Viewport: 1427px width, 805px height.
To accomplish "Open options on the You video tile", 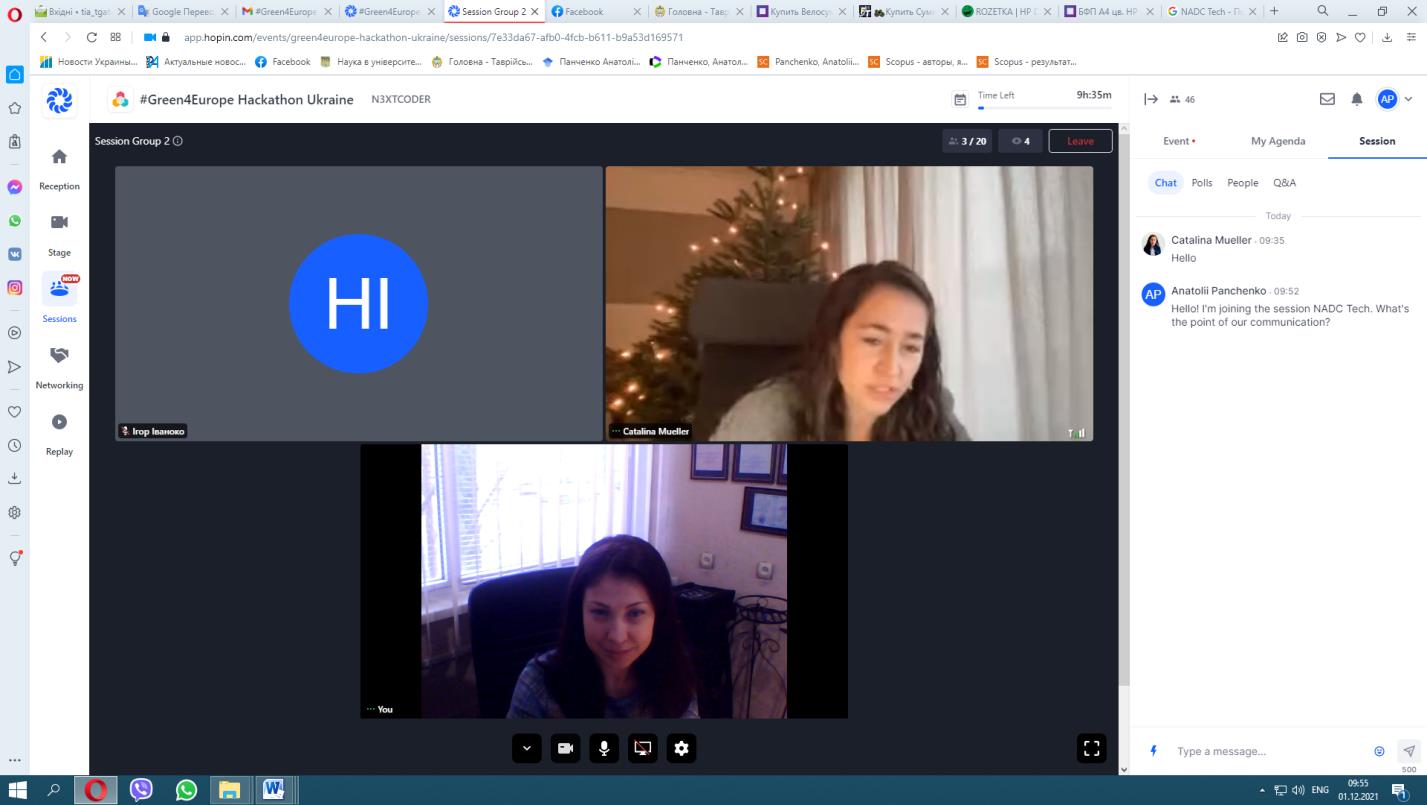I will (371, 709).
